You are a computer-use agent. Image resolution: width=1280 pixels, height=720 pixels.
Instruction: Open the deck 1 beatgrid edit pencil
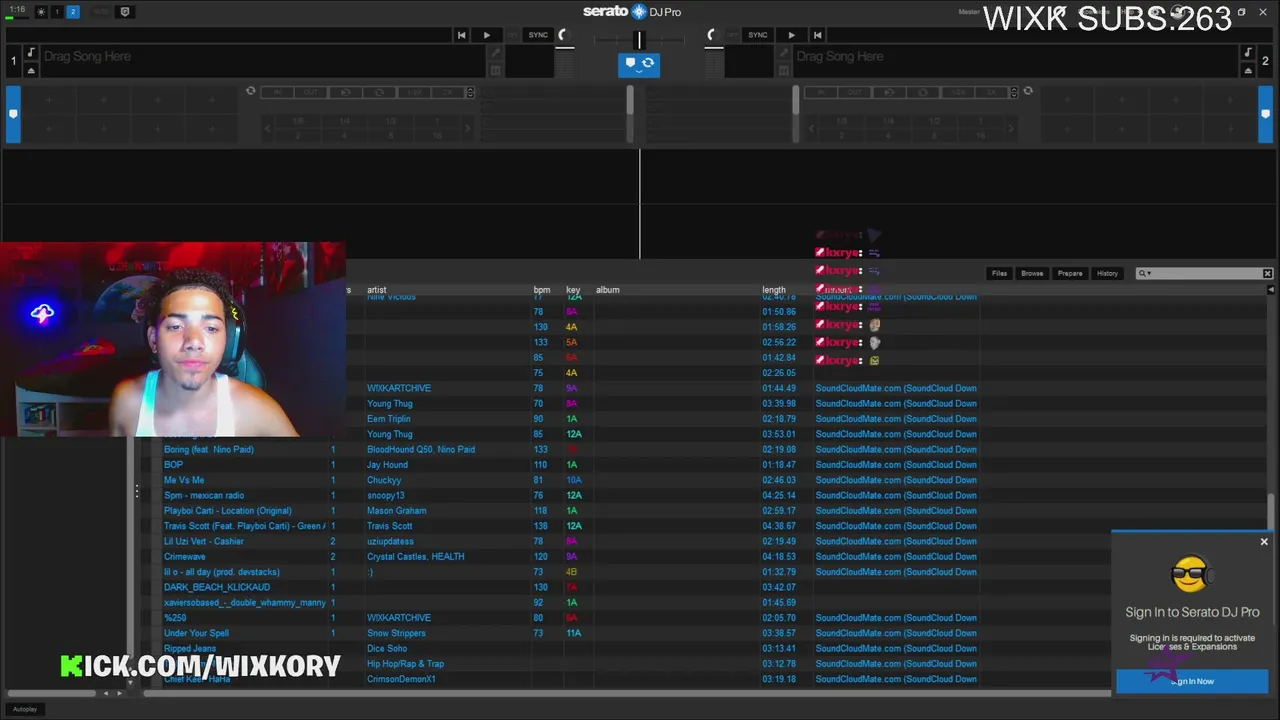[495, 54]
